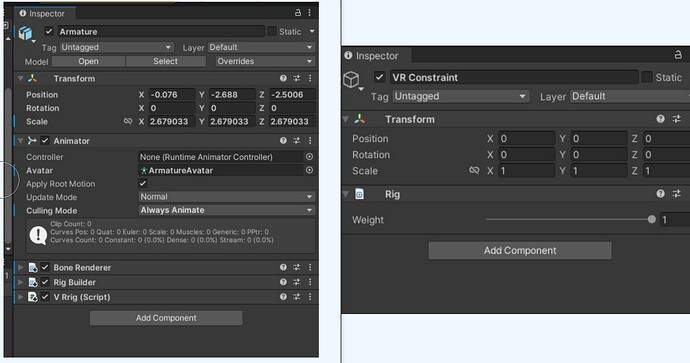Open Animator component help reference
The height and width of the screenshot is (363, 690).
point(283,141)
